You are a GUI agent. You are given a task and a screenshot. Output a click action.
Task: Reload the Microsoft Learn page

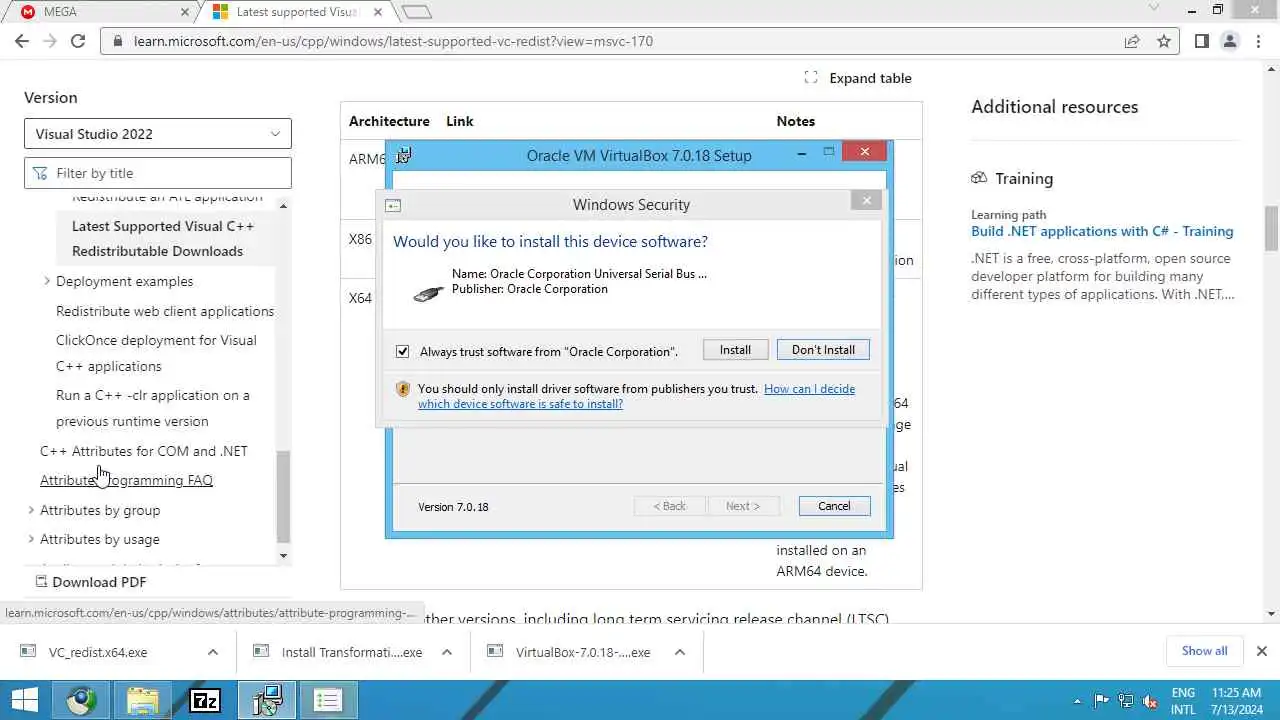pos(78,41)
